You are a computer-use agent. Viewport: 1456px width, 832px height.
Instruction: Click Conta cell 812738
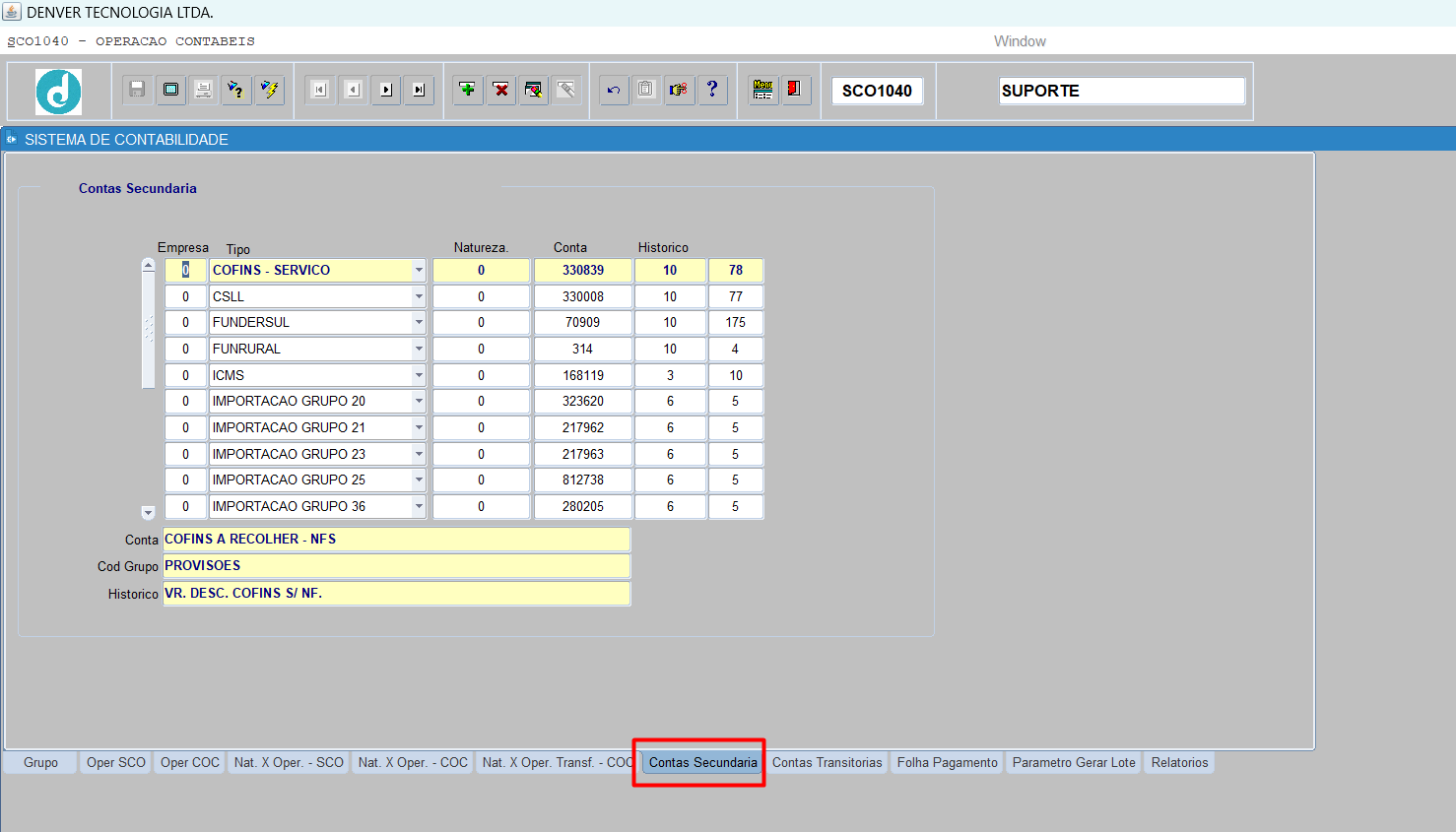(583, 480)
